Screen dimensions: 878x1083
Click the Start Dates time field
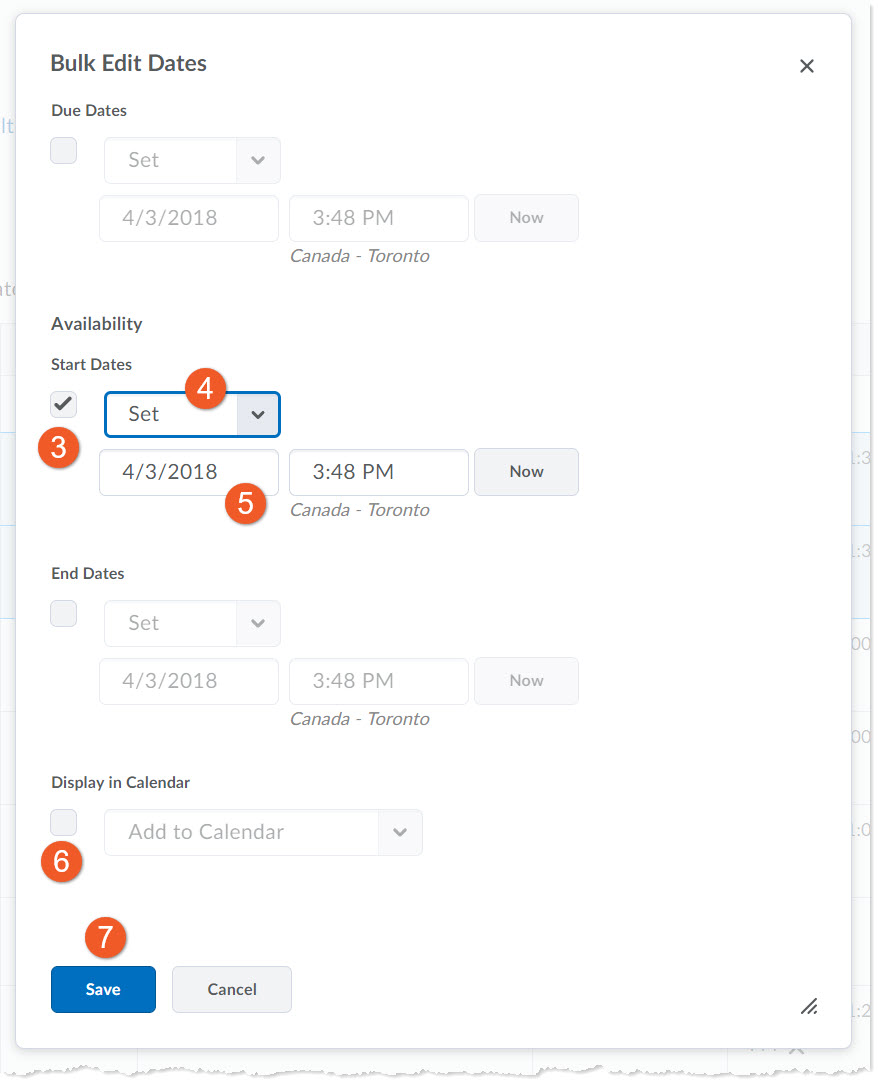point(378,472)
